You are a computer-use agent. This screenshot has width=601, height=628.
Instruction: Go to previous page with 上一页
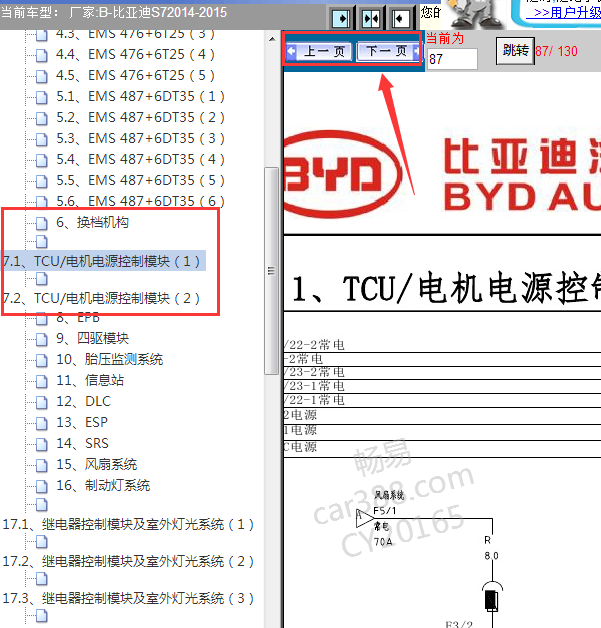click(319, 51)
